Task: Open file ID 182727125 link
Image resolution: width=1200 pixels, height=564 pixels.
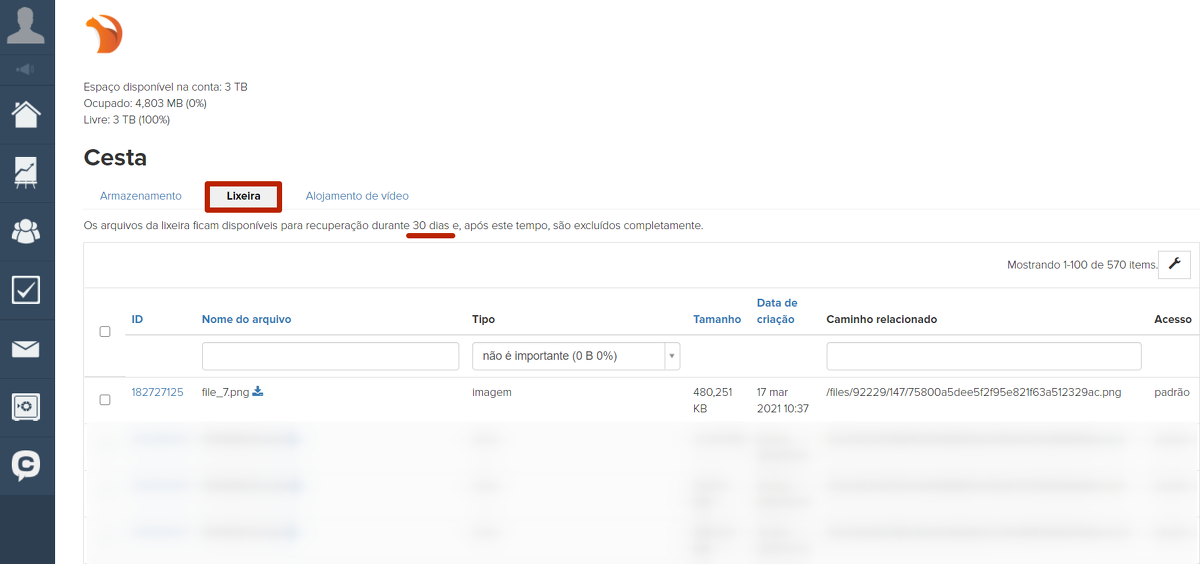Action: 157,392
